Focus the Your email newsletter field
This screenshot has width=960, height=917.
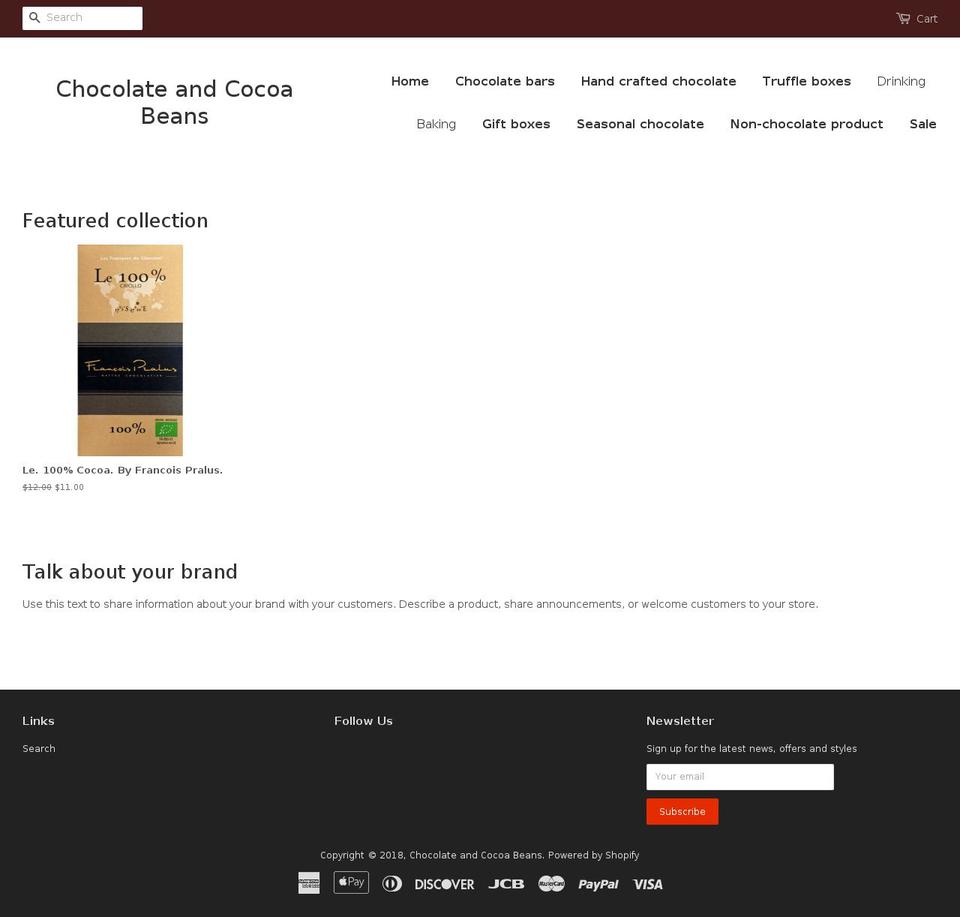[x=740, y=777]
